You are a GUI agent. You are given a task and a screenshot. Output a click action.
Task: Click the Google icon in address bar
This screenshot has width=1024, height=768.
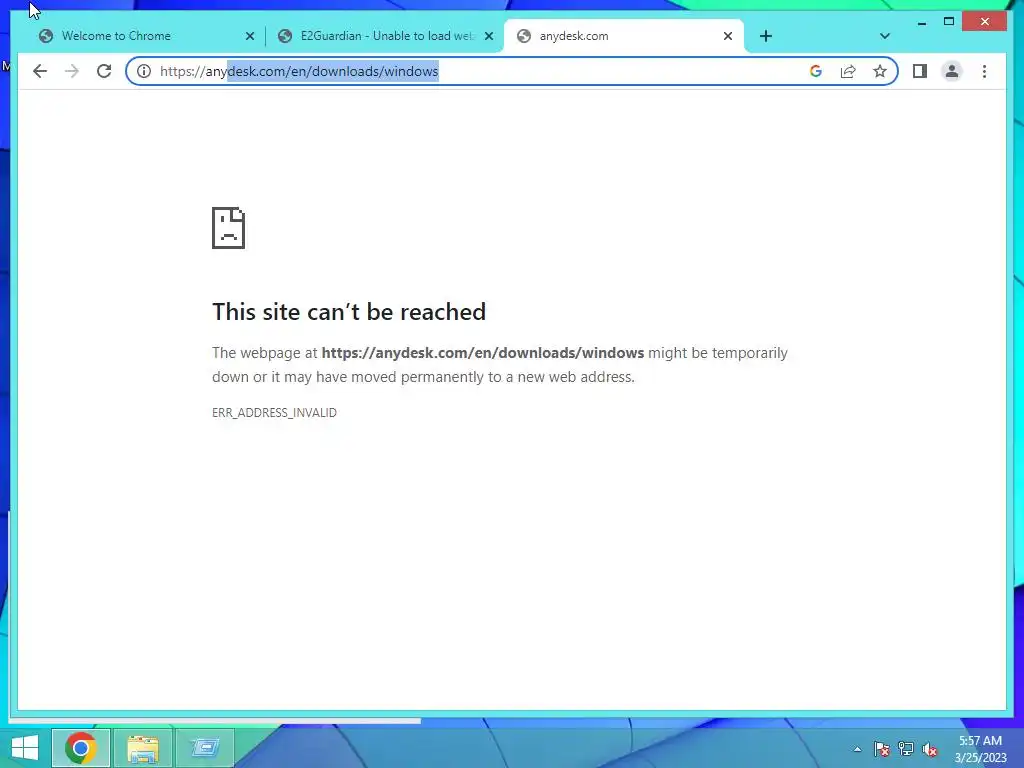[x=816, y=71]
